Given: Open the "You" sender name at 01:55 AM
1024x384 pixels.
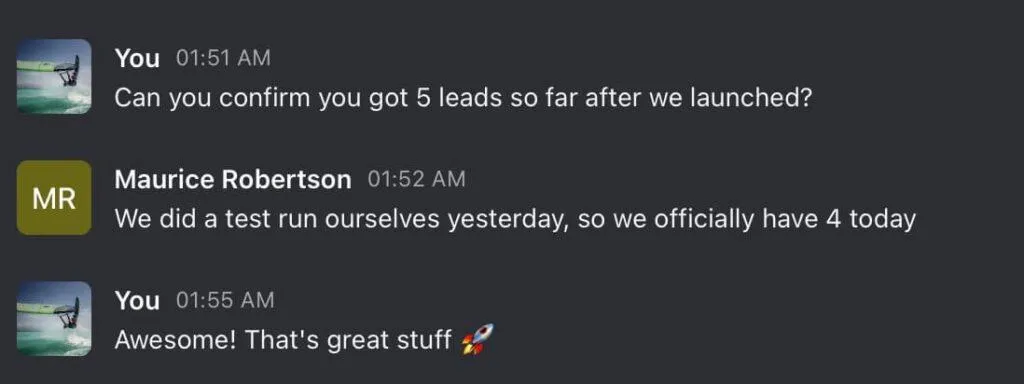Looking at the screenshot, I should [x=137, y=300].
